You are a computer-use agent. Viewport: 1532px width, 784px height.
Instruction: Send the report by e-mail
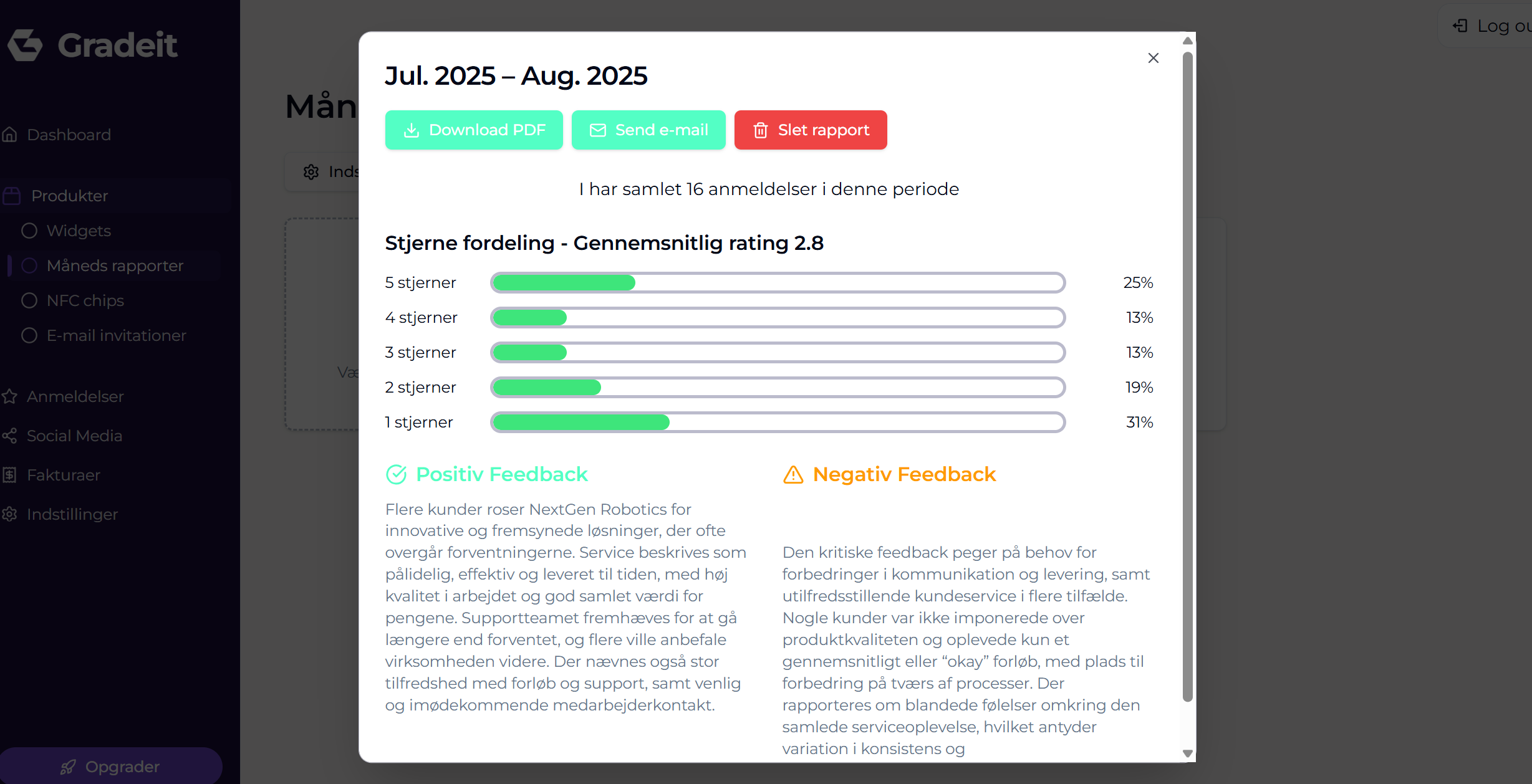(648, 130)
